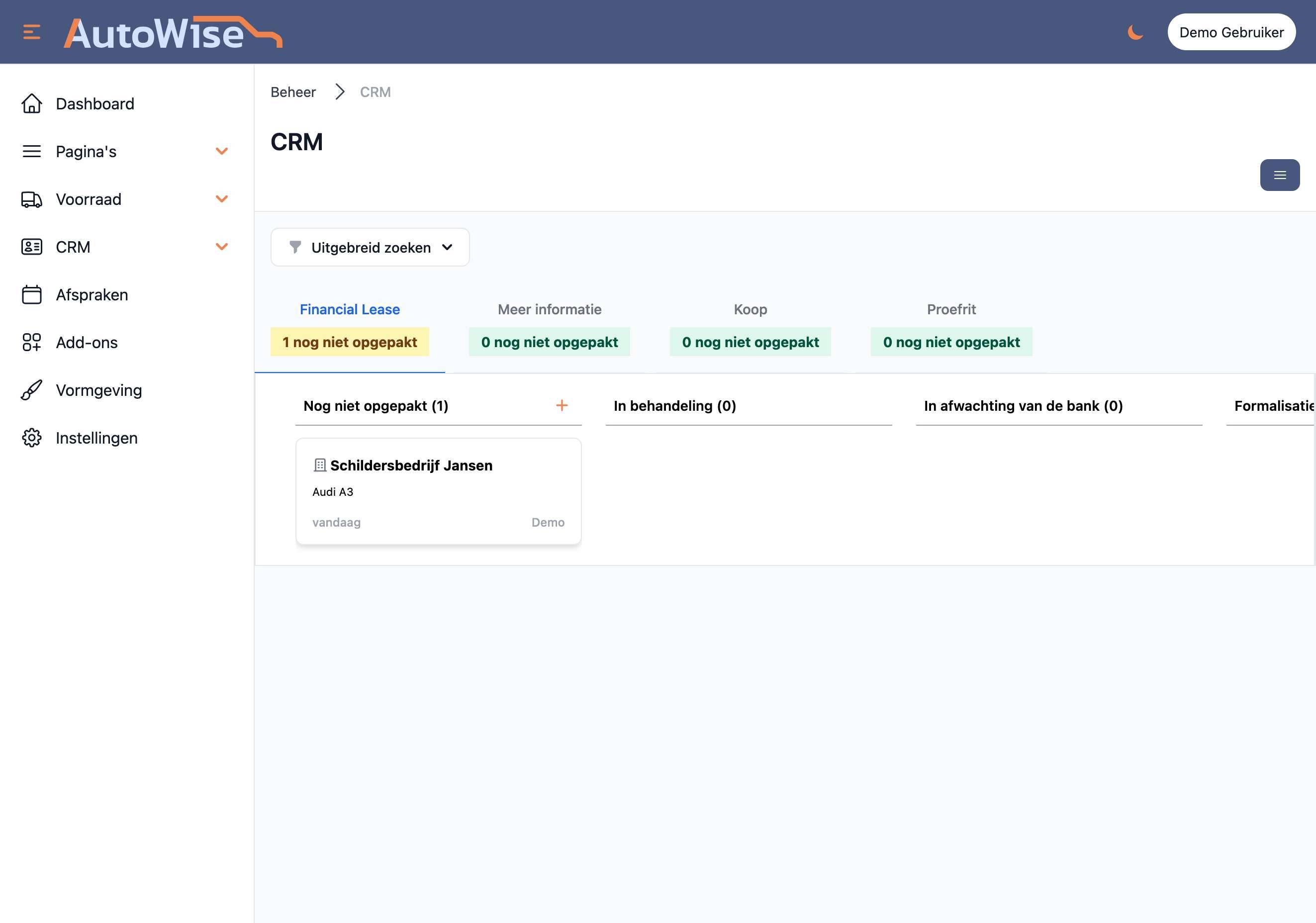Open the Pagina's sidebar item
Viewport: 1316px width, 923px height.
(x=86, y=151)
